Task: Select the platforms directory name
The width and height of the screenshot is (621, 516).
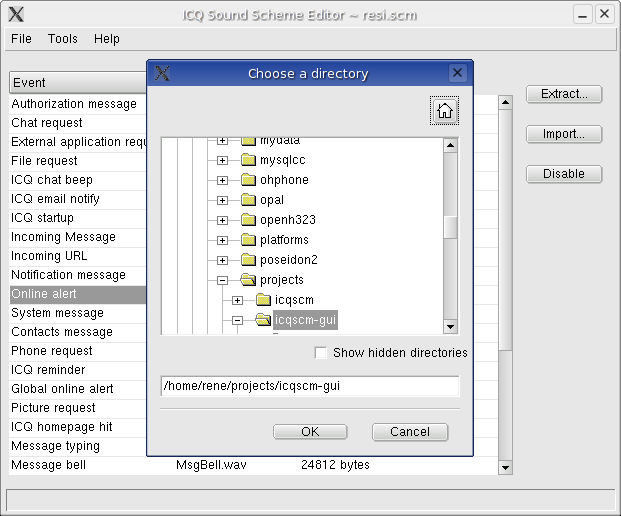Action: (284, 240)
